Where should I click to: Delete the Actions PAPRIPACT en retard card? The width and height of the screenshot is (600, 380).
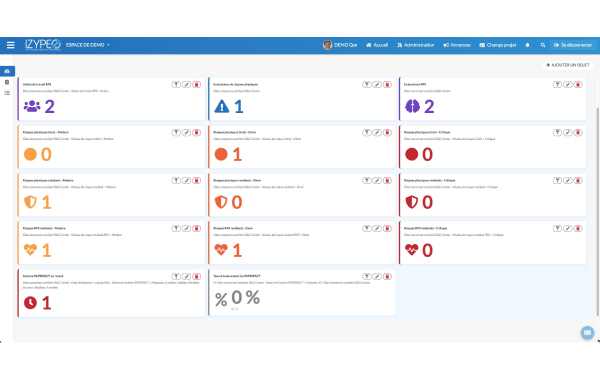(197, 276)
